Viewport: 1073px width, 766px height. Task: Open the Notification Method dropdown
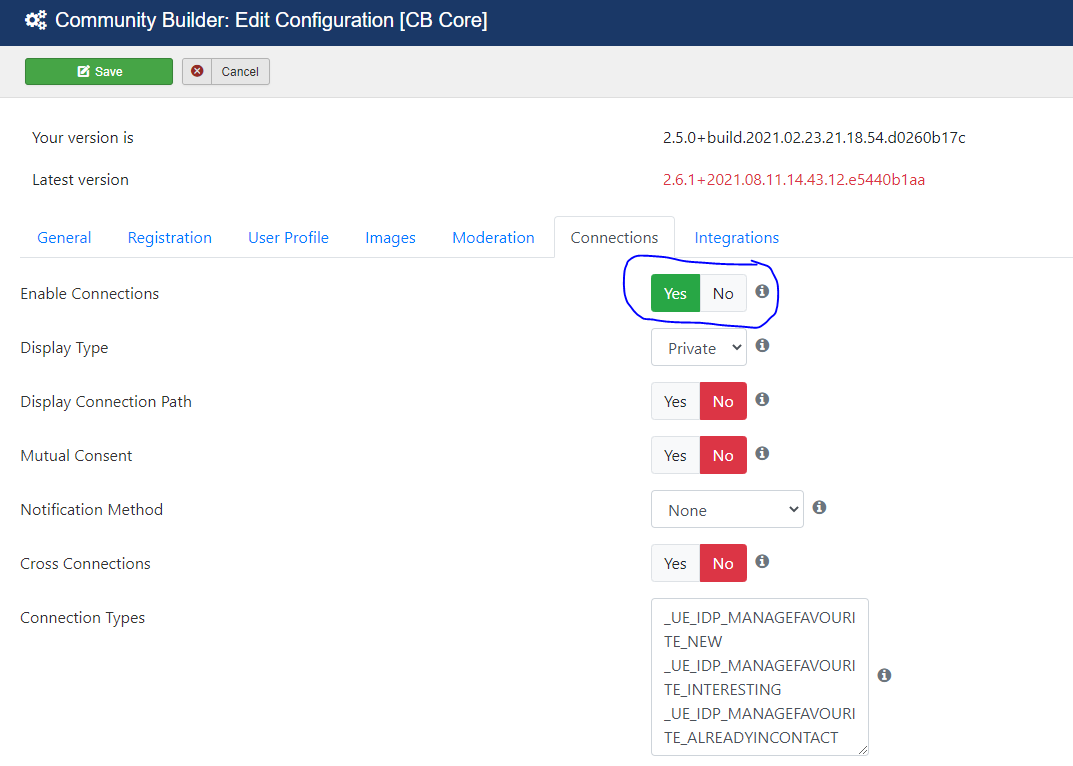727,510
